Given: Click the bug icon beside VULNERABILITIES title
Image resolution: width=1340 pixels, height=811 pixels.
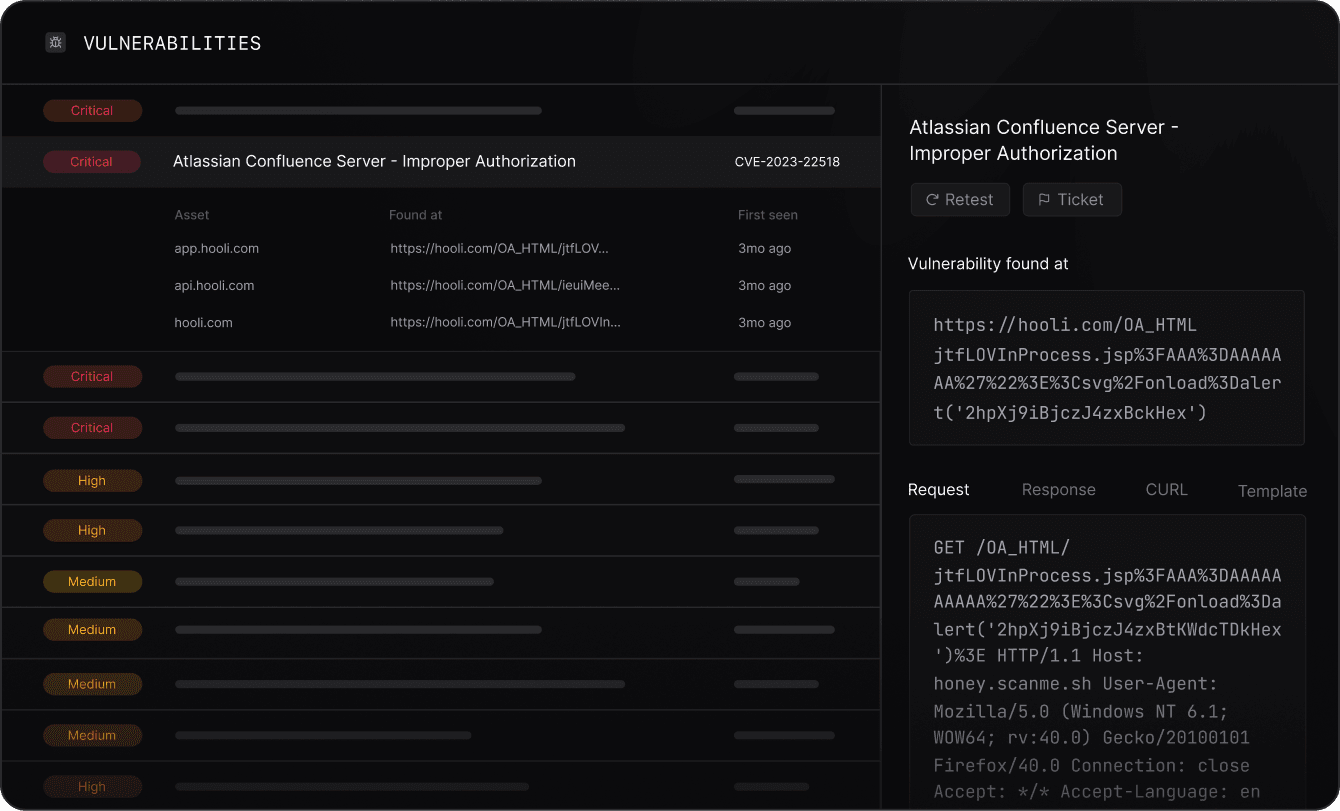Looking at the screenshot, I should (x=55, y=42).
